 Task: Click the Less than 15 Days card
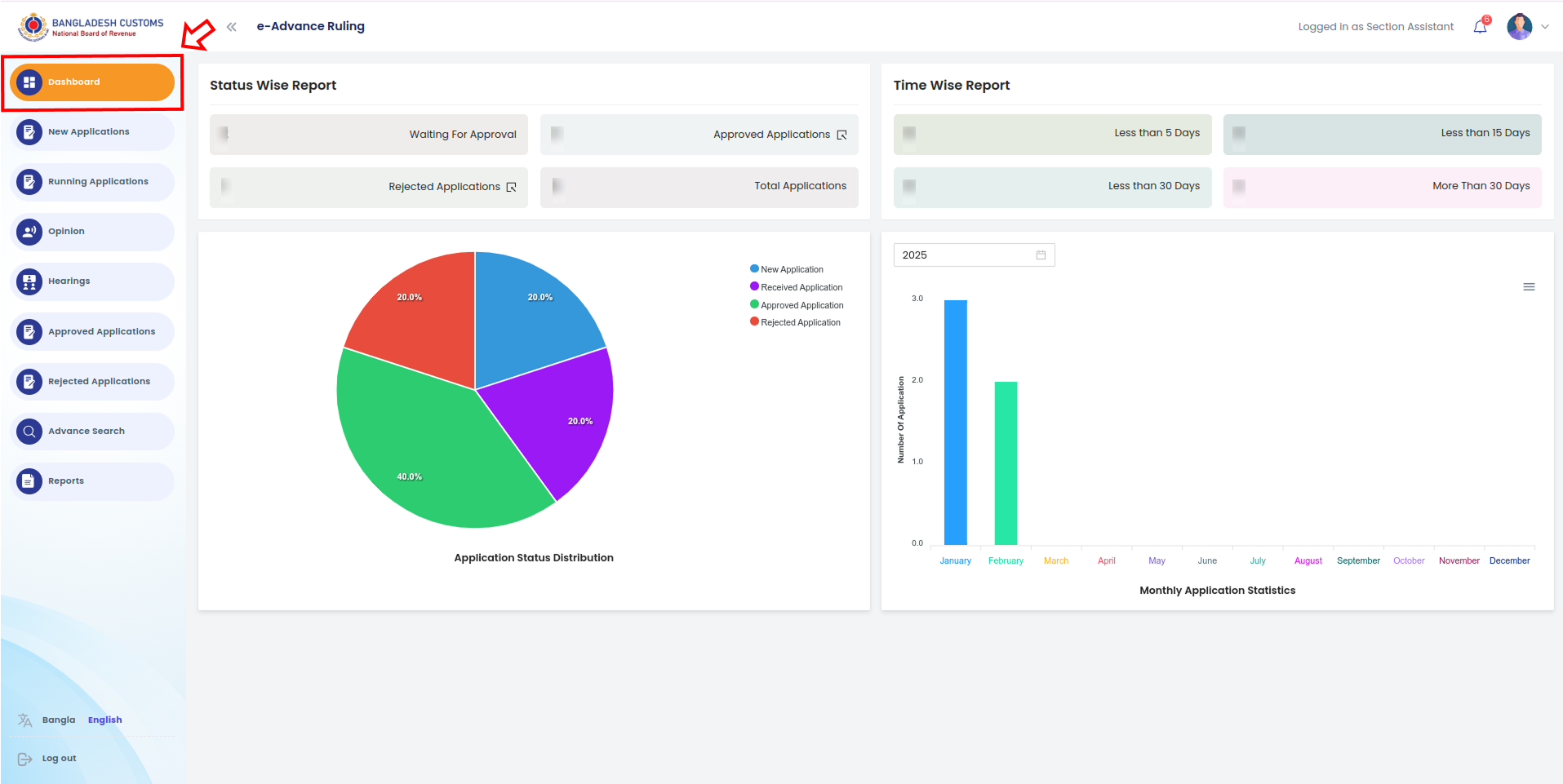pos(1383,134)
